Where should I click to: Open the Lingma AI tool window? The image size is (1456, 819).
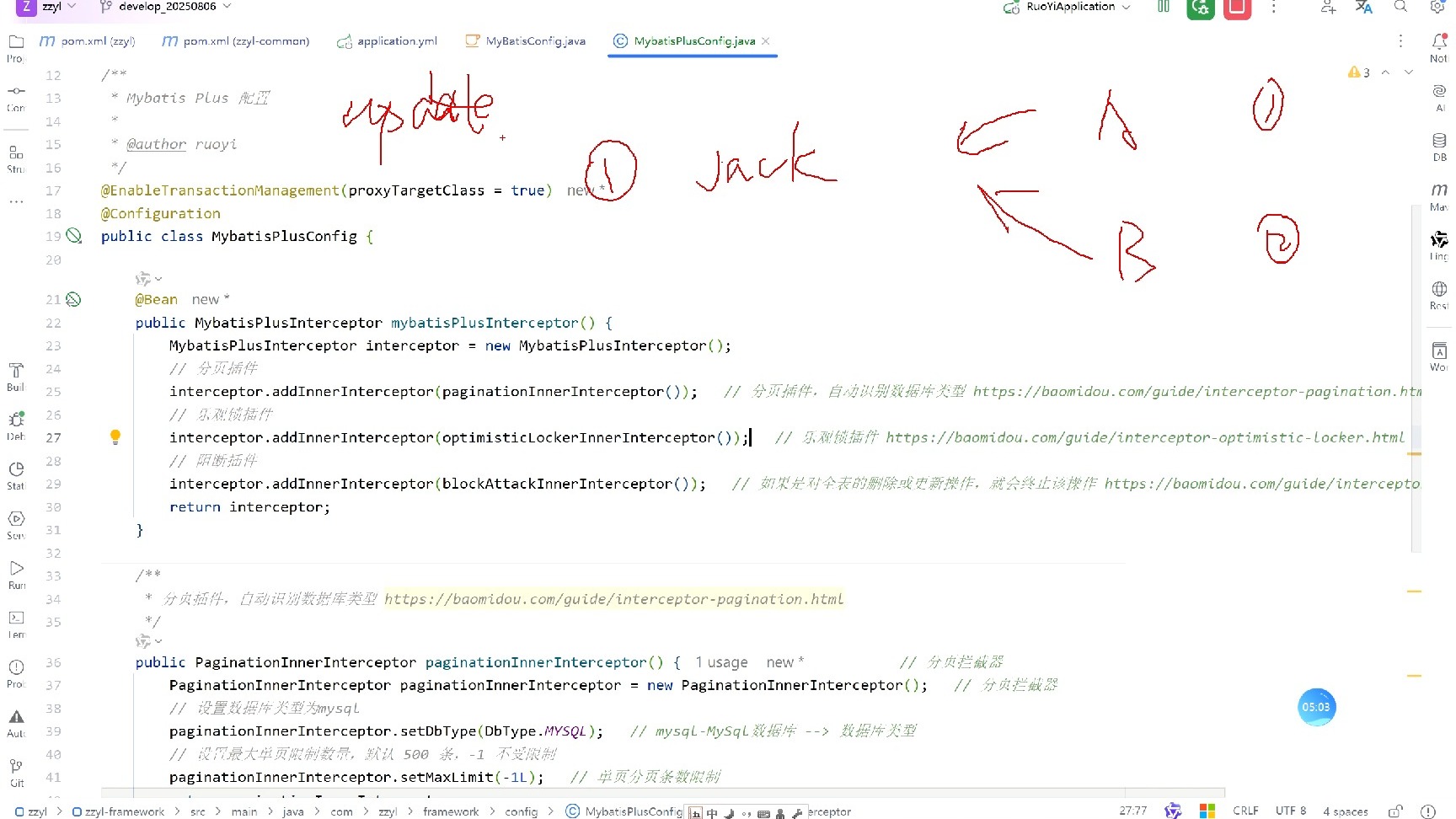pyautogui.click(x=1439, y=240)
